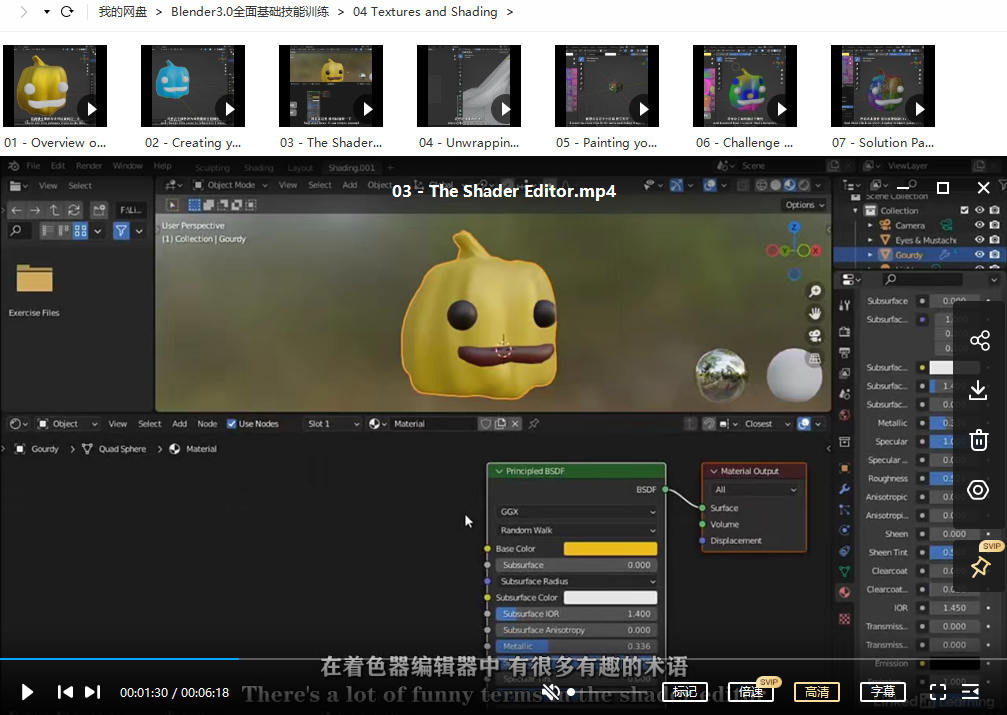The width and height of the screenshot is (1007, 715).
Task: Toggle the muted volume speaker icon
Action: pyautogui.click(x=550, y=692)
